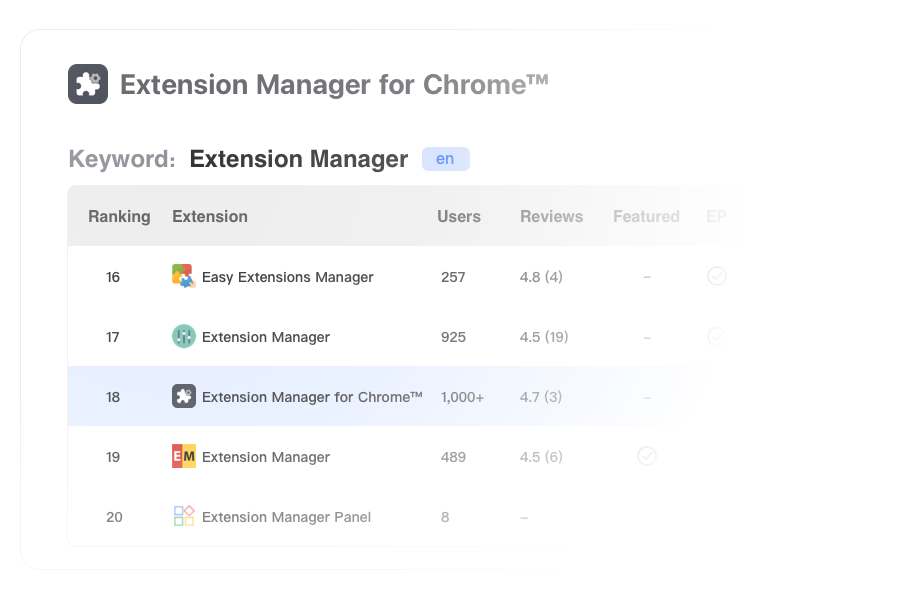Click the 'Extension Manager for Chrome™' page title
Viewport: 900px width, 600px height.
click(334, 84)
